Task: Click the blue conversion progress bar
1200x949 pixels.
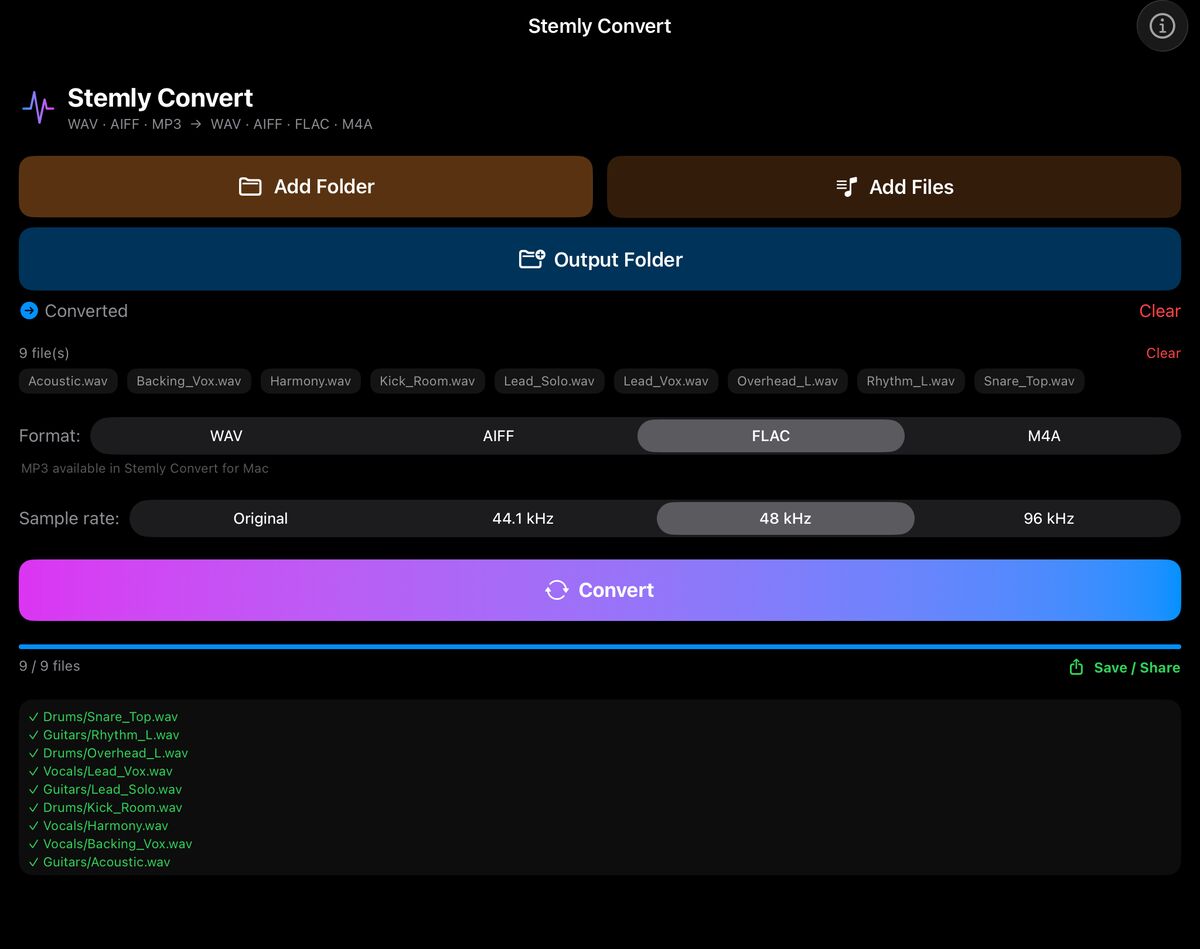Action: (600, 647)
